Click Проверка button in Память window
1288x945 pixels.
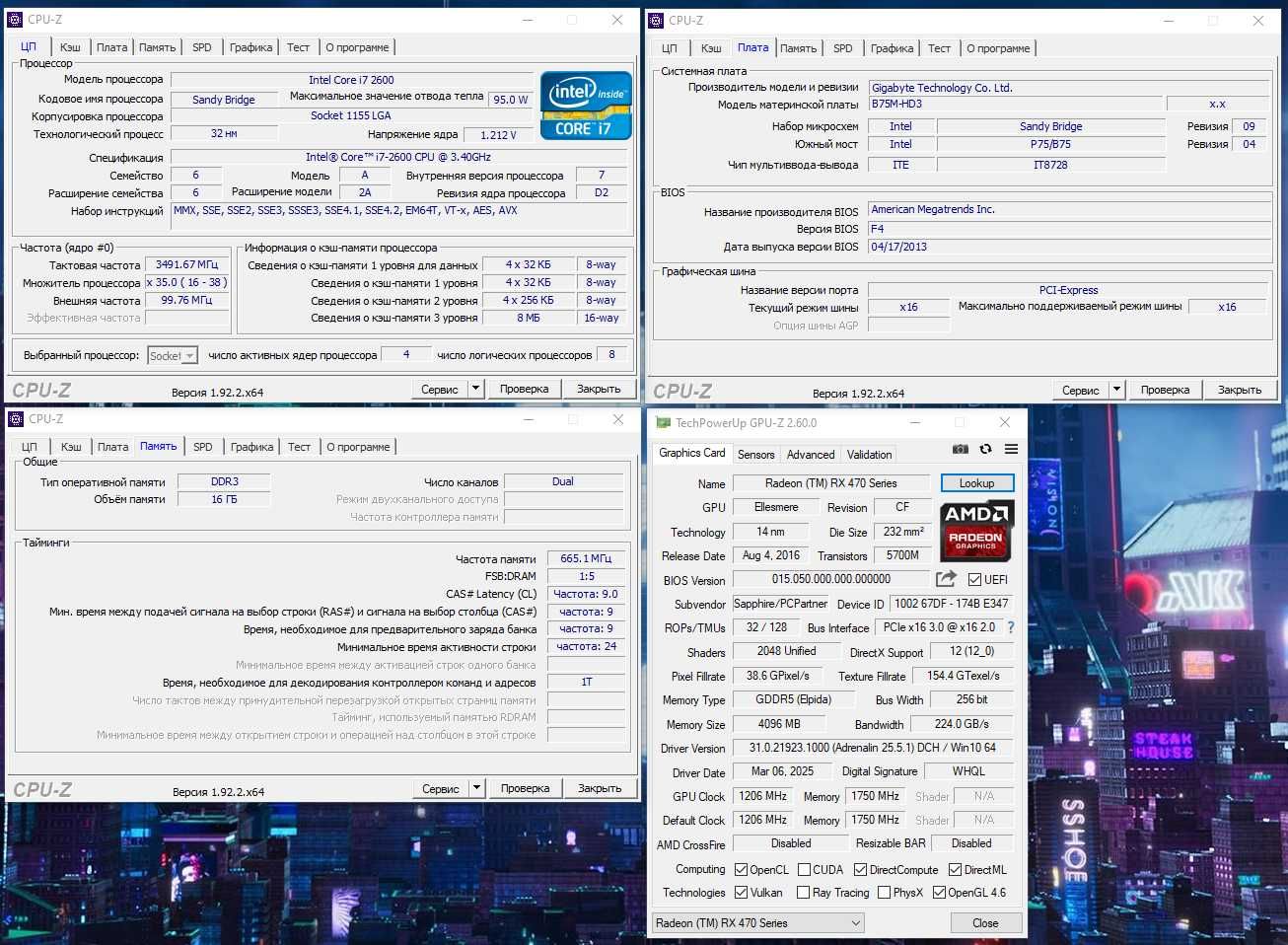tap(525, 788)
